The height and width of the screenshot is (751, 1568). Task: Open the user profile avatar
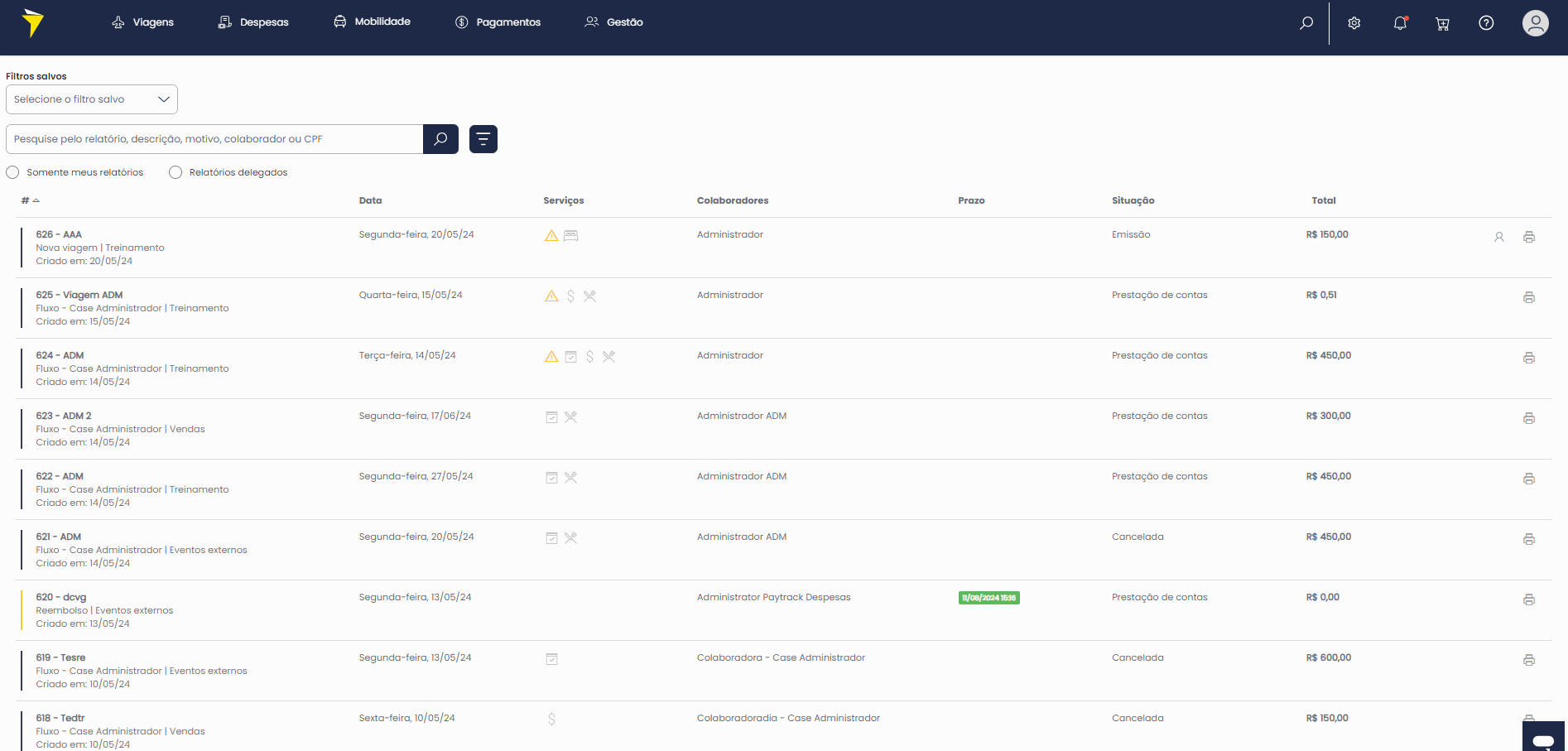[1536, 23]
